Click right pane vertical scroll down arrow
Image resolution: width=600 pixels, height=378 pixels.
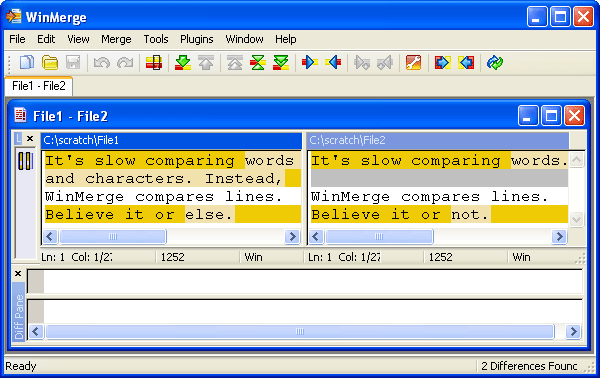(x=577, y=219)
